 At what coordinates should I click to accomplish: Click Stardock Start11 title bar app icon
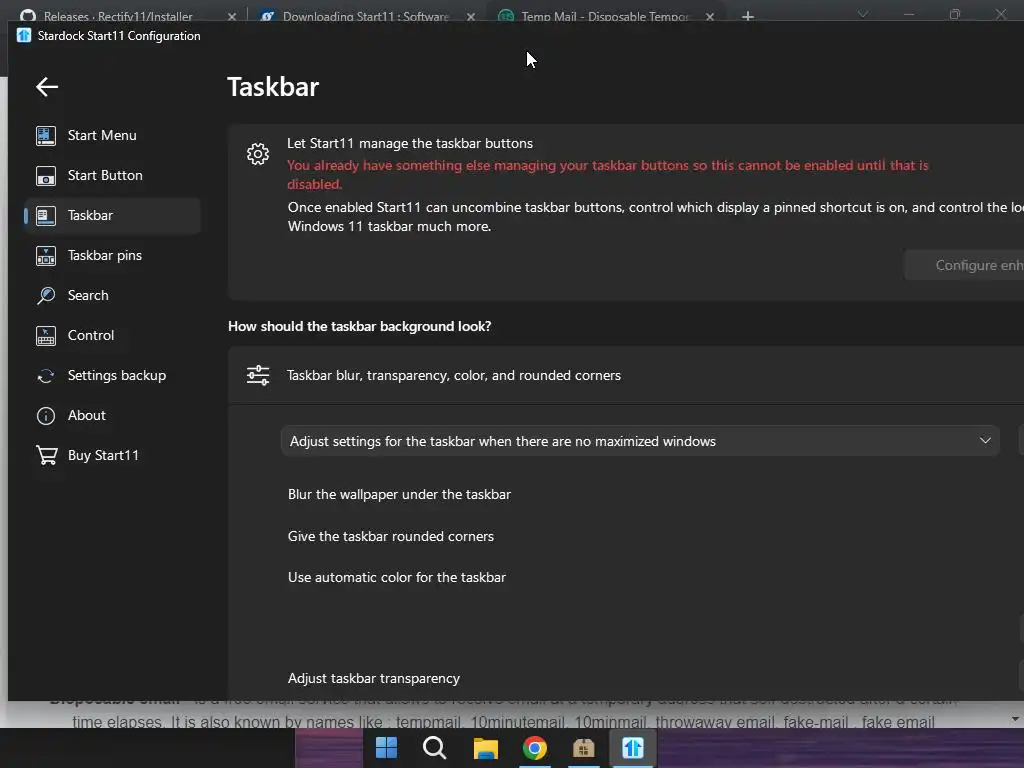(24, 35)
